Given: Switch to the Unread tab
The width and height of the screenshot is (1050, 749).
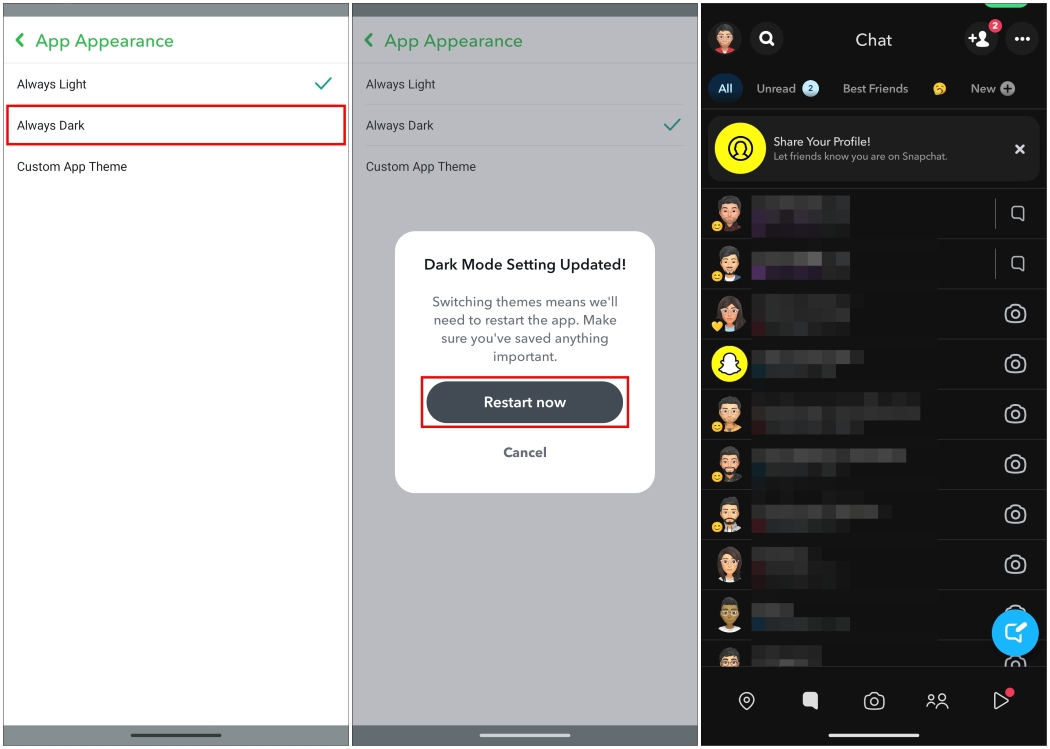Looking at the screenshot, I should pyautogui.click(x=777, y=88).
